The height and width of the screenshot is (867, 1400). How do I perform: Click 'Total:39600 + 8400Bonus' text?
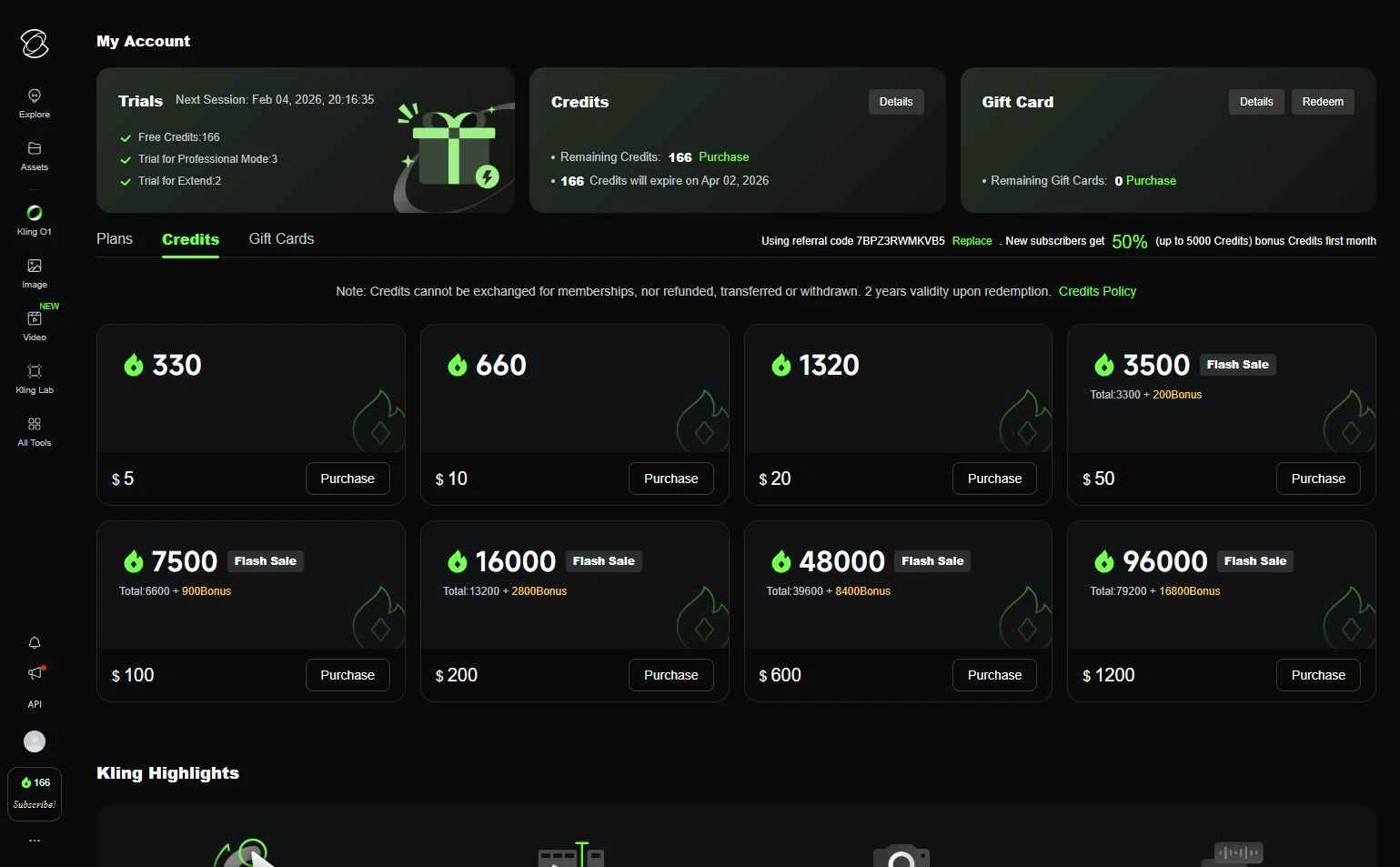click(x=829, y=591)
